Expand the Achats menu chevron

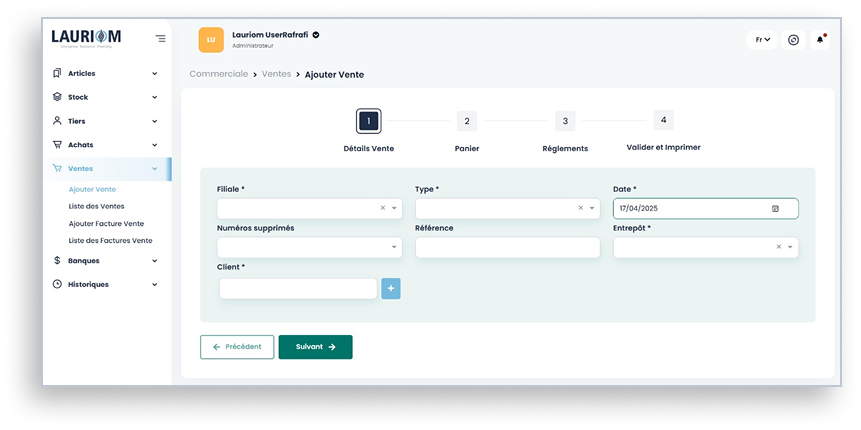155,145
